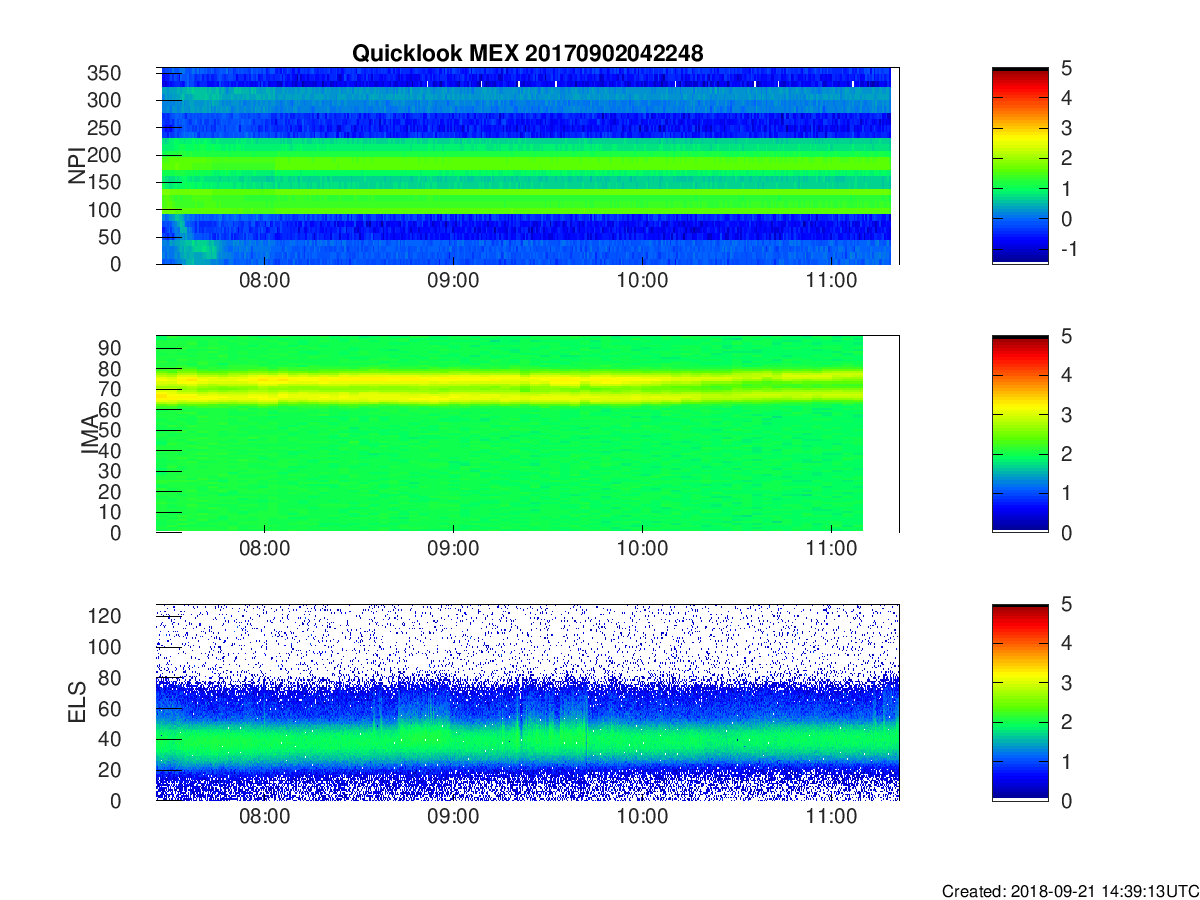Viewport: 1200px width, 900px height.
Task: Click the 10:00 tick under the NPI plot
Action: [643, 282]
